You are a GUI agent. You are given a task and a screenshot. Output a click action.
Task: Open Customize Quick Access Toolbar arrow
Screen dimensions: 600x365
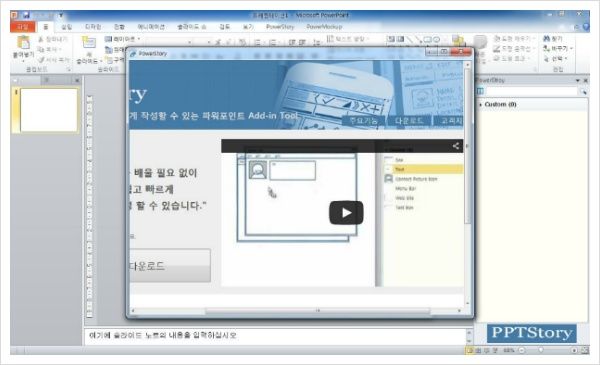(60, 16)
